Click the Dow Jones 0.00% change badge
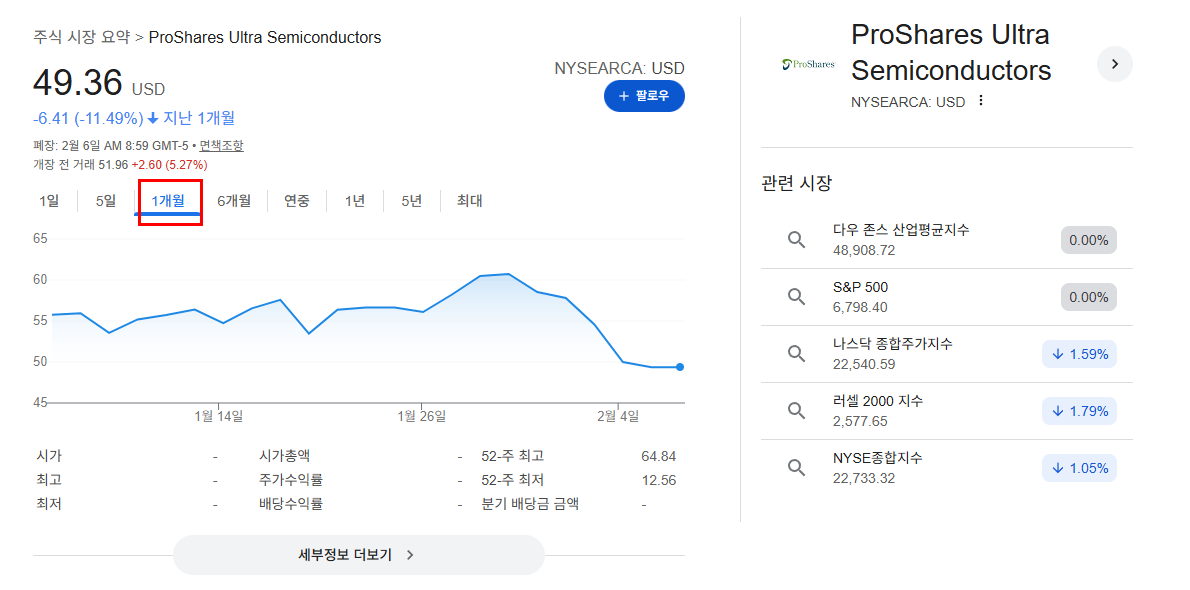 [1088, 240]
